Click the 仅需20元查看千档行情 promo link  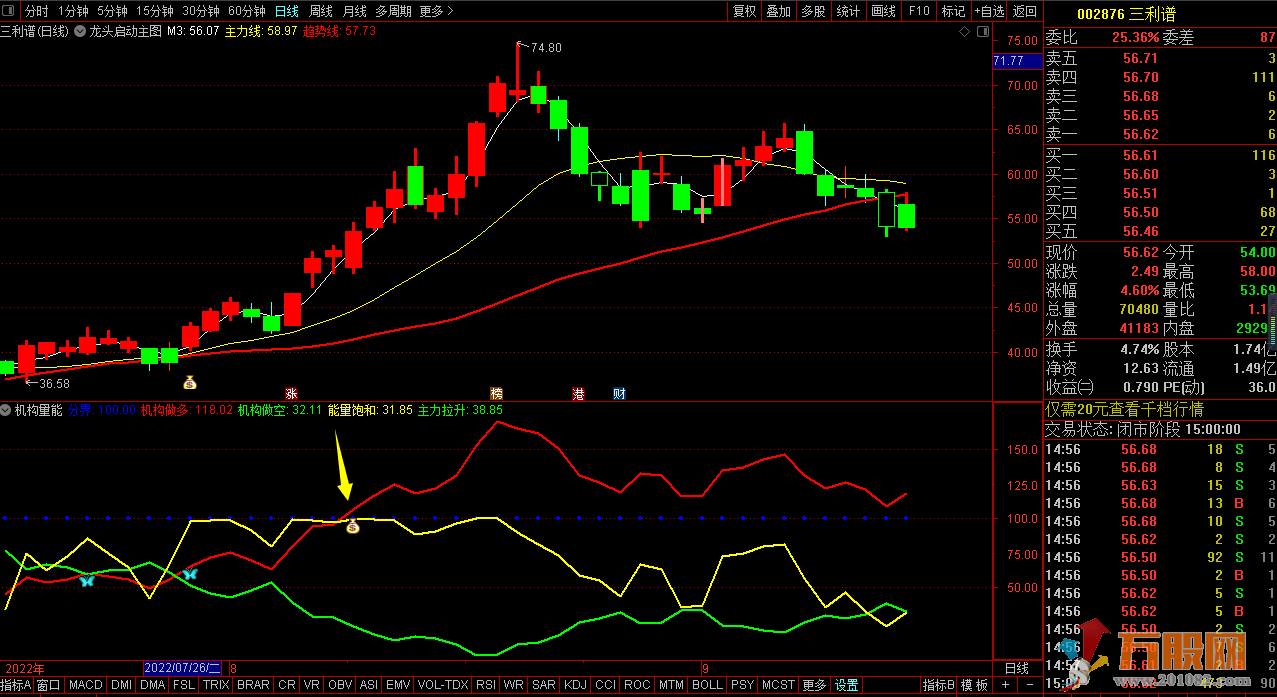tap(1124, 410)
